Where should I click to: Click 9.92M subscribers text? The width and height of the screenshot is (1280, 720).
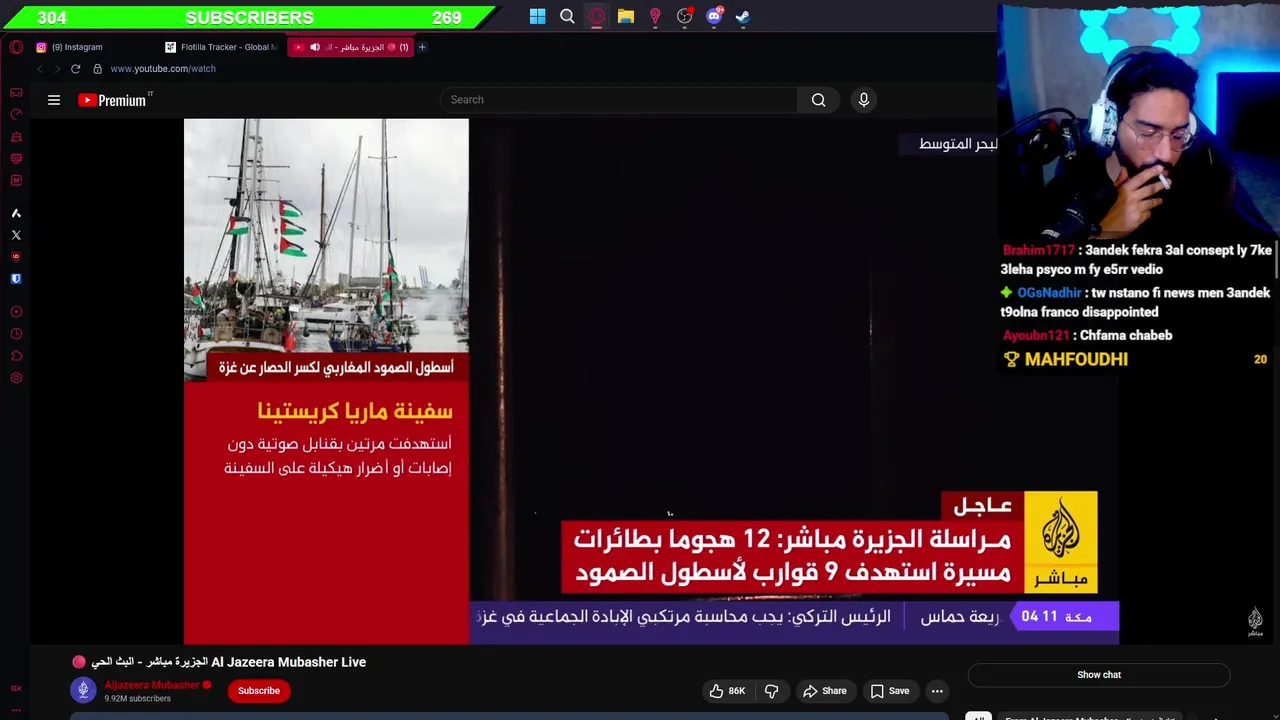pyautogui.click(x=137, y=699)
